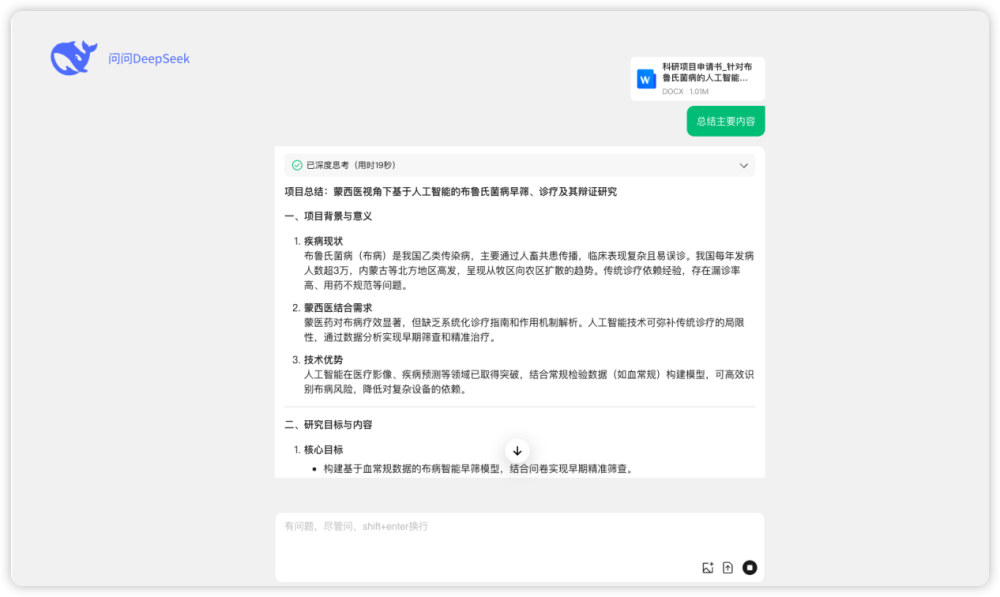Click the upload file icon in input box
1000x597 pixels.
coord(728,568)
